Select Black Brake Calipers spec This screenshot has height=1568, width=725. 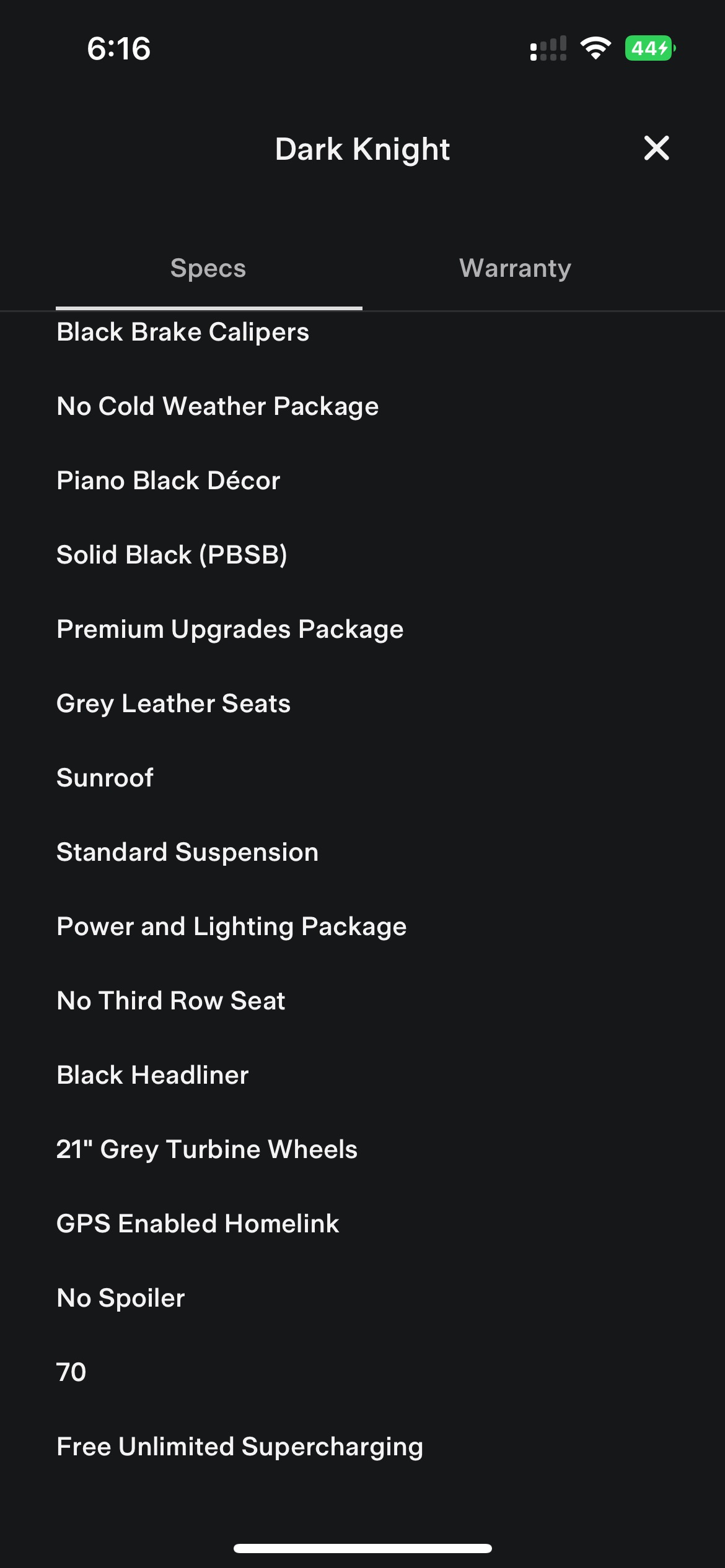point(183,332)
